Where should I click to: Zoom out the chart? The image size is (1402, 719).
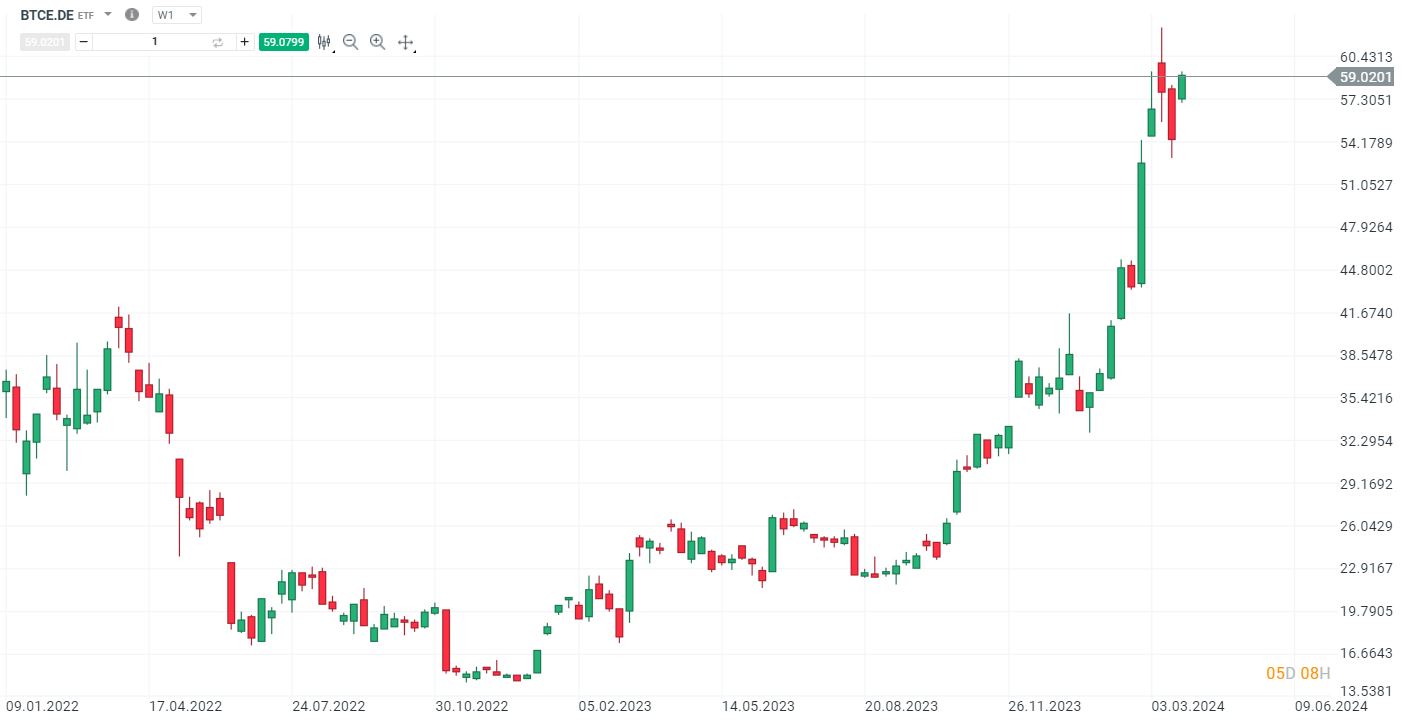point(350,42)
